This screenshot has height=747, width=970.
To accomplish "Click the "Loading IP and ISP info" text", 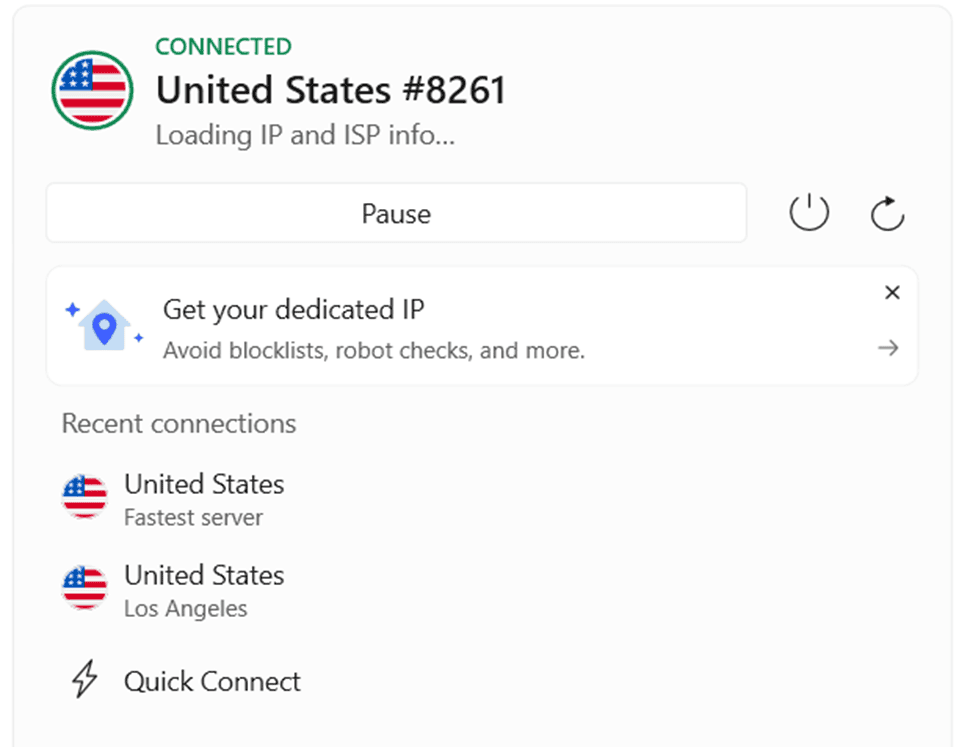I will point(305,135).
